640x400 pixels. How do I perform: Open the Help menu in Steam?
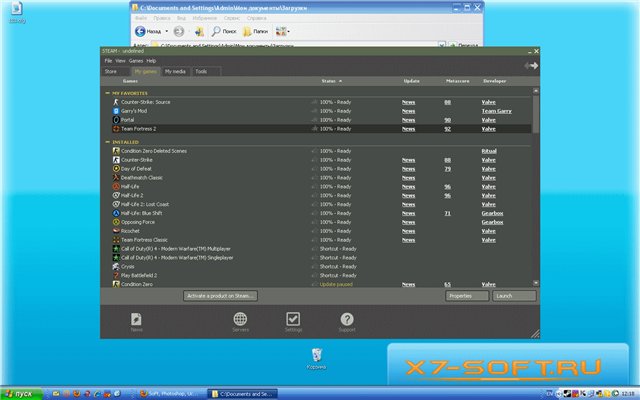pyautogui.click(x=151, y=61)
